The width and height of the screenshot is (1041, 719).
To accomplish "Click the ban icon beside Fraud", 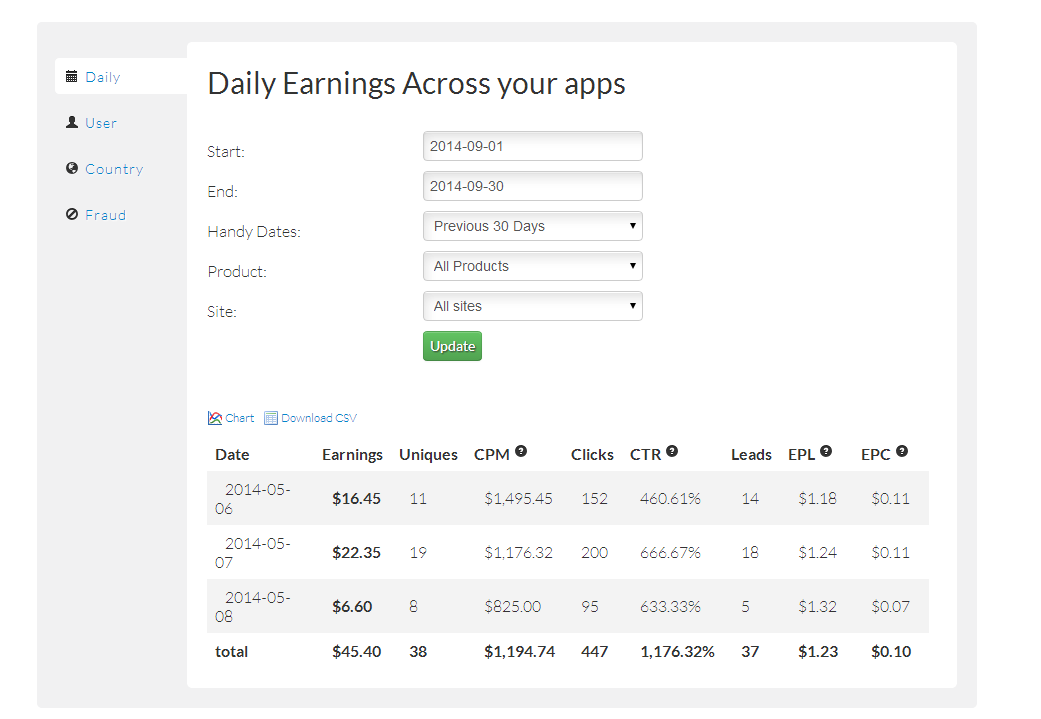I will [72, 214].
